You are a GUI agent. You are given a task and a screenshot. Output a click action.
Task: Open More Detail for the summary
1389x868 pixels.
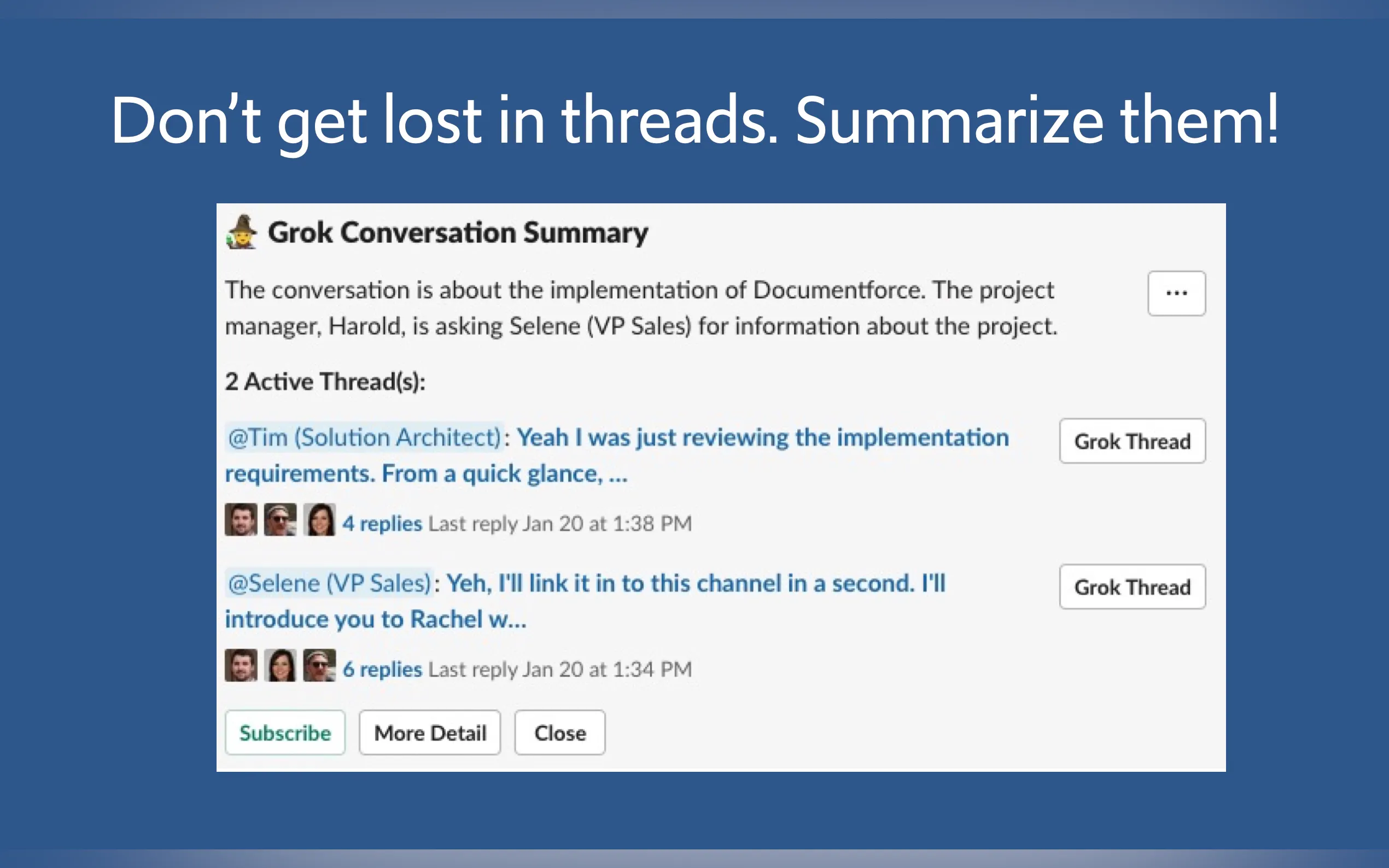429,732
